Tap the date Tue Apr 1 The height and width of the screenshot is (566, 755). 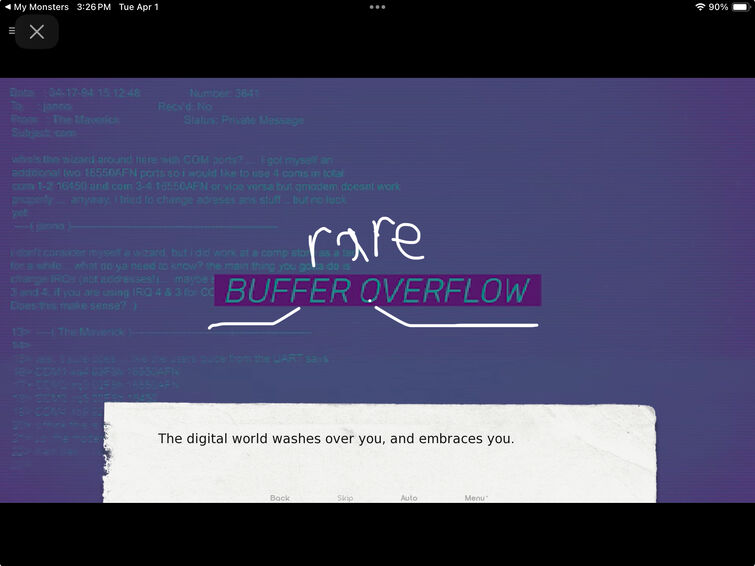139,7
